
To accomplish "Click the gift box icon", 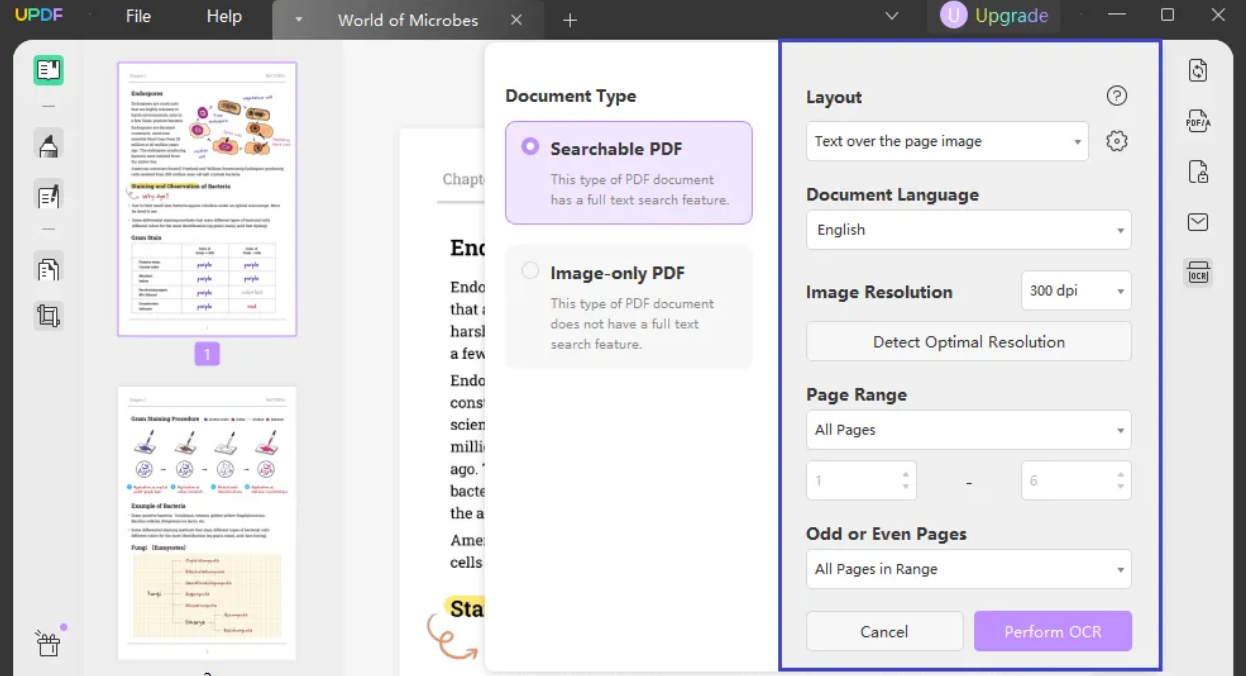I will click(x=48, y=641).
